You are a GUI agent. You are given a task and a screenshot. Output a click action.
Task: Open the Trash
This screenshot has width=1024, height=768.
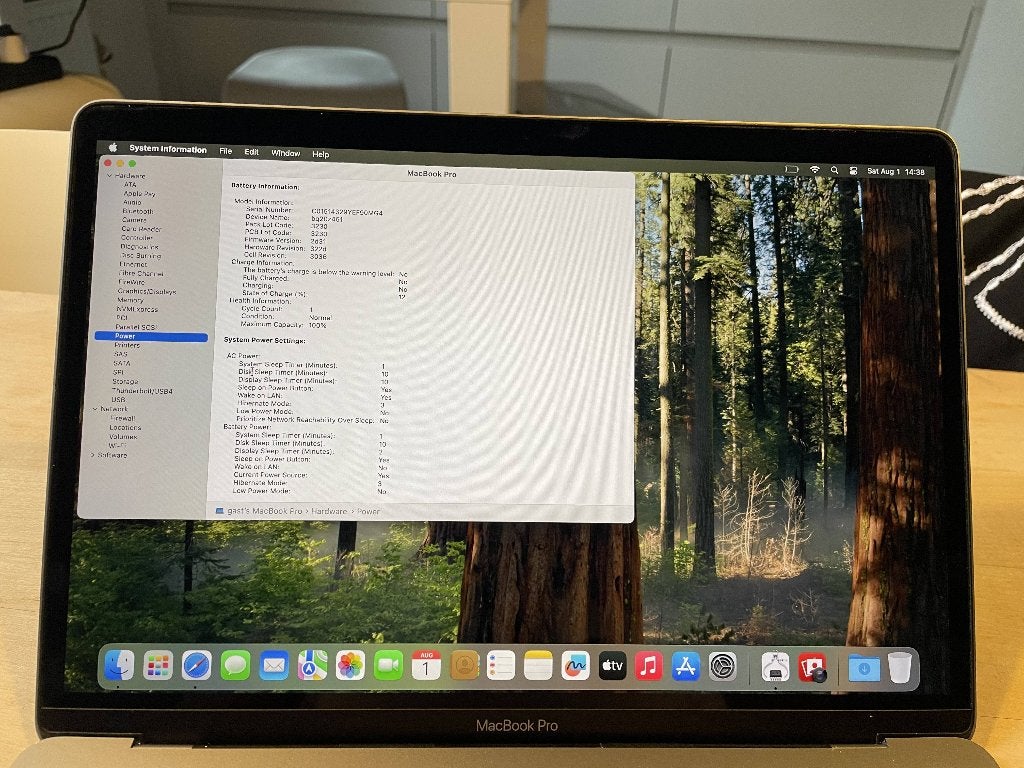click(900, 668)
